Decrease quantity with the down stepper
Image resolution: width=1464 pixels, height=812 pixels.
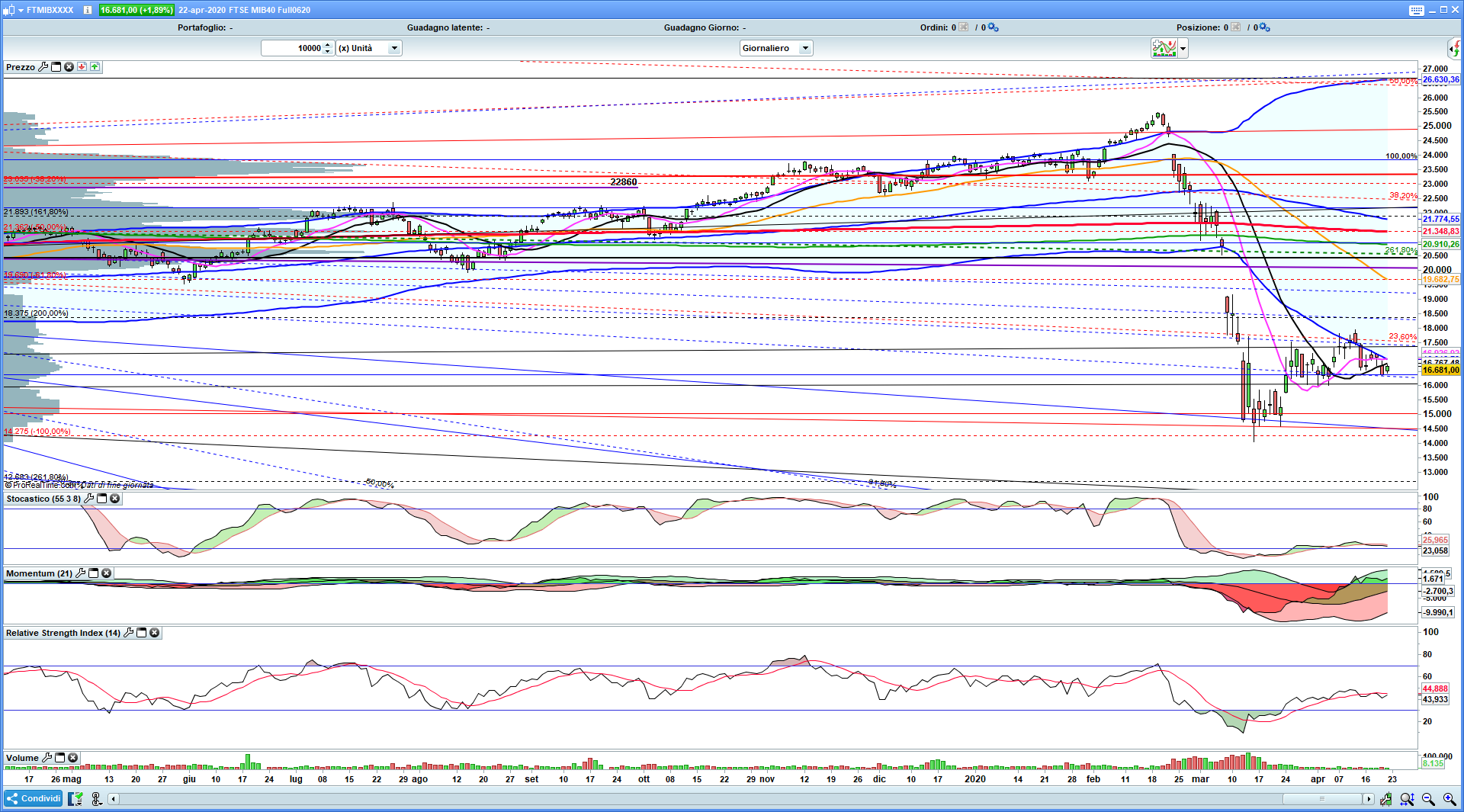pos(328,52)
